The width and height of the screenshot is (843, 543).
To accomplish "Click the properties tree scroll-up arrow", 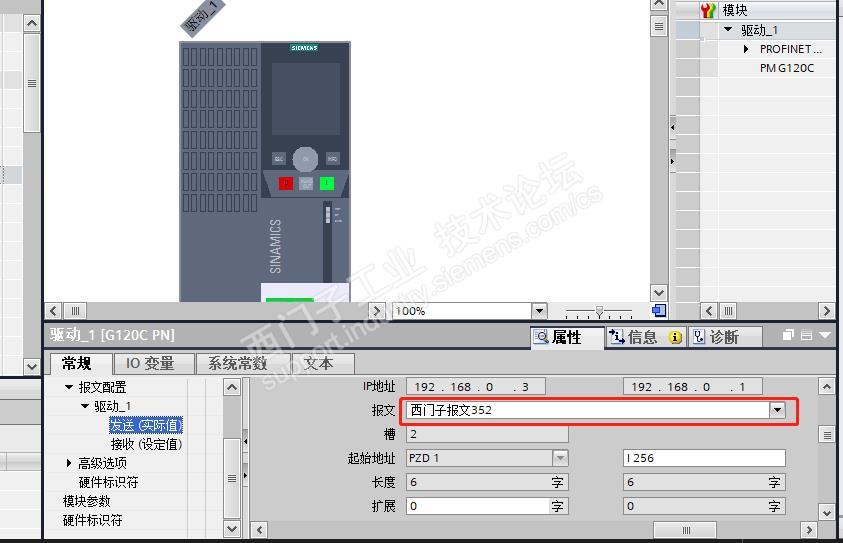I will coord(232,387).
